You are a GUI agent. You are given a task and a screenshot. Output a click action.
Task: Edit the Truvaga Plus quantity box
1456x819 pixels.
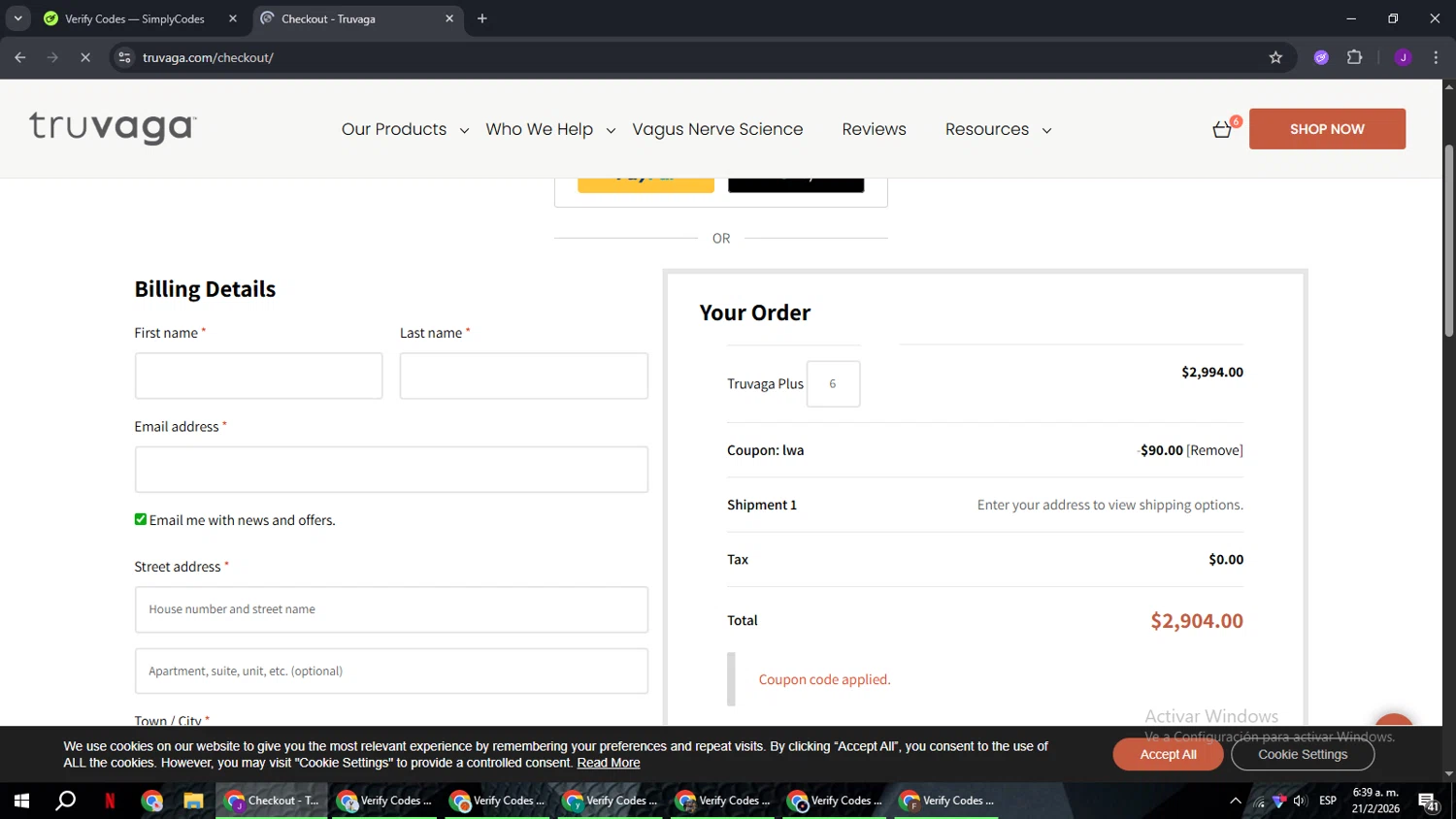(833, 383)
